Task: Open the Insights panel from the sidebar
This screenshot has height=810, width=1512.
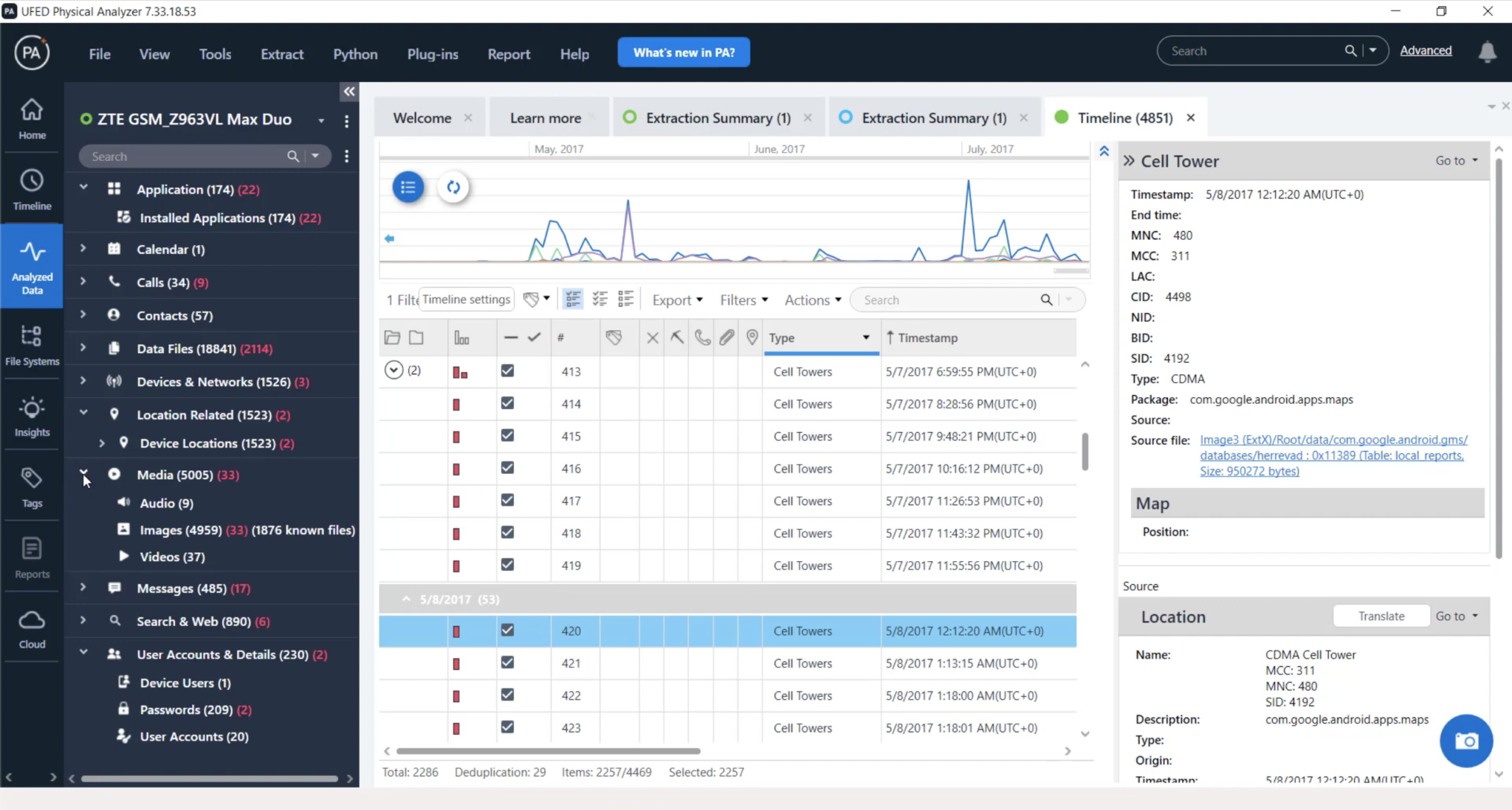Action: [31, 416]
